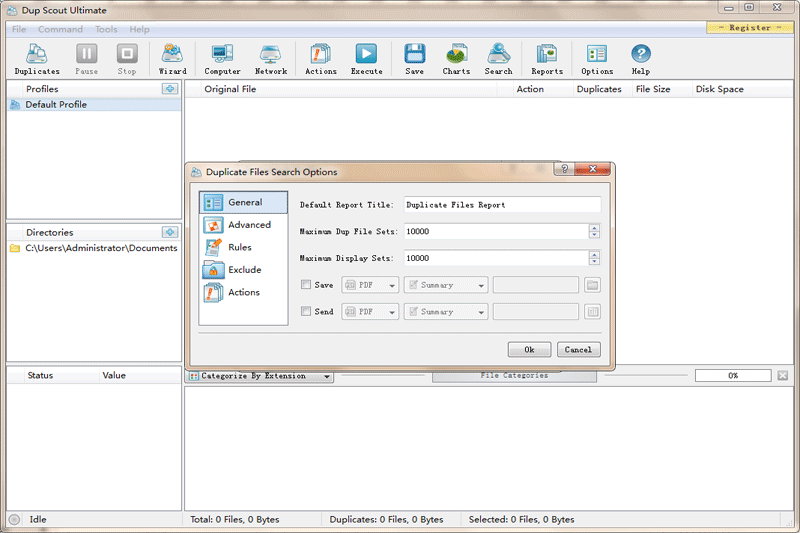Select Default Profile in Profiles list
This screenshot has width=800, height=533.
pyautogui.click(x=94, y=105)
